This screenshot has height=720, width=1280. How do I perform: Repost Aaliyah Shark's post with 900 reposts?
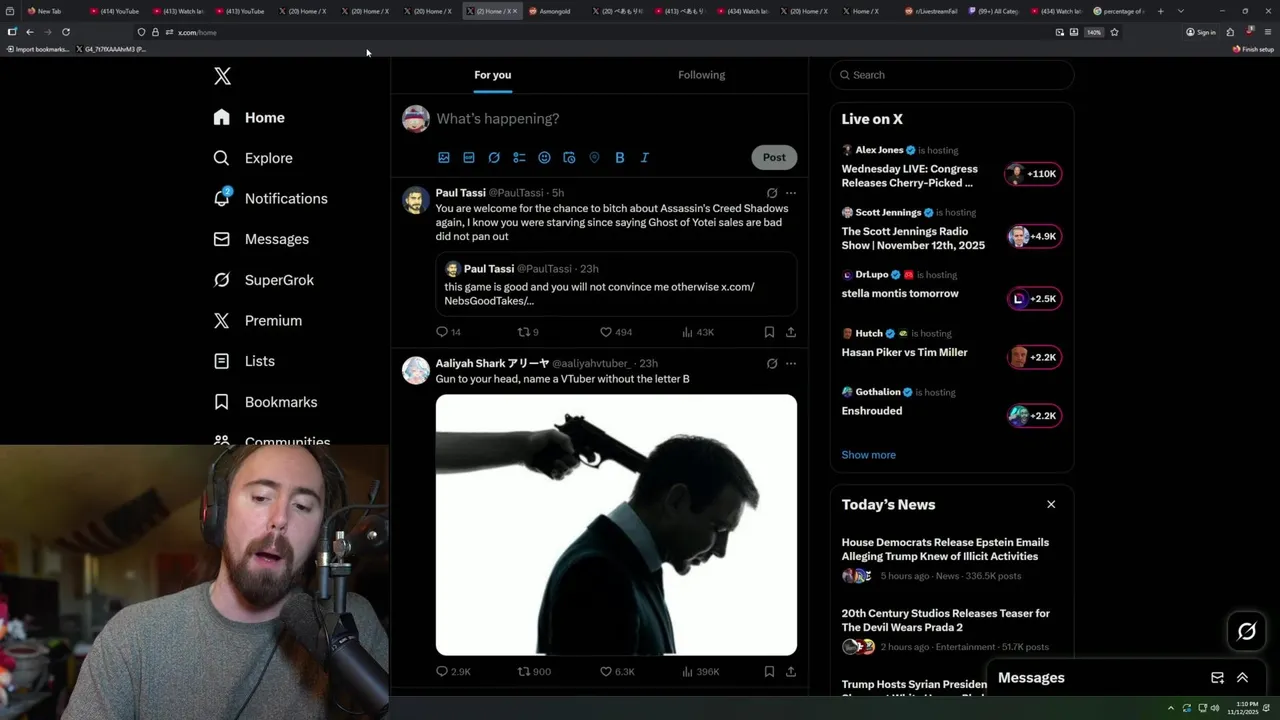534,672
